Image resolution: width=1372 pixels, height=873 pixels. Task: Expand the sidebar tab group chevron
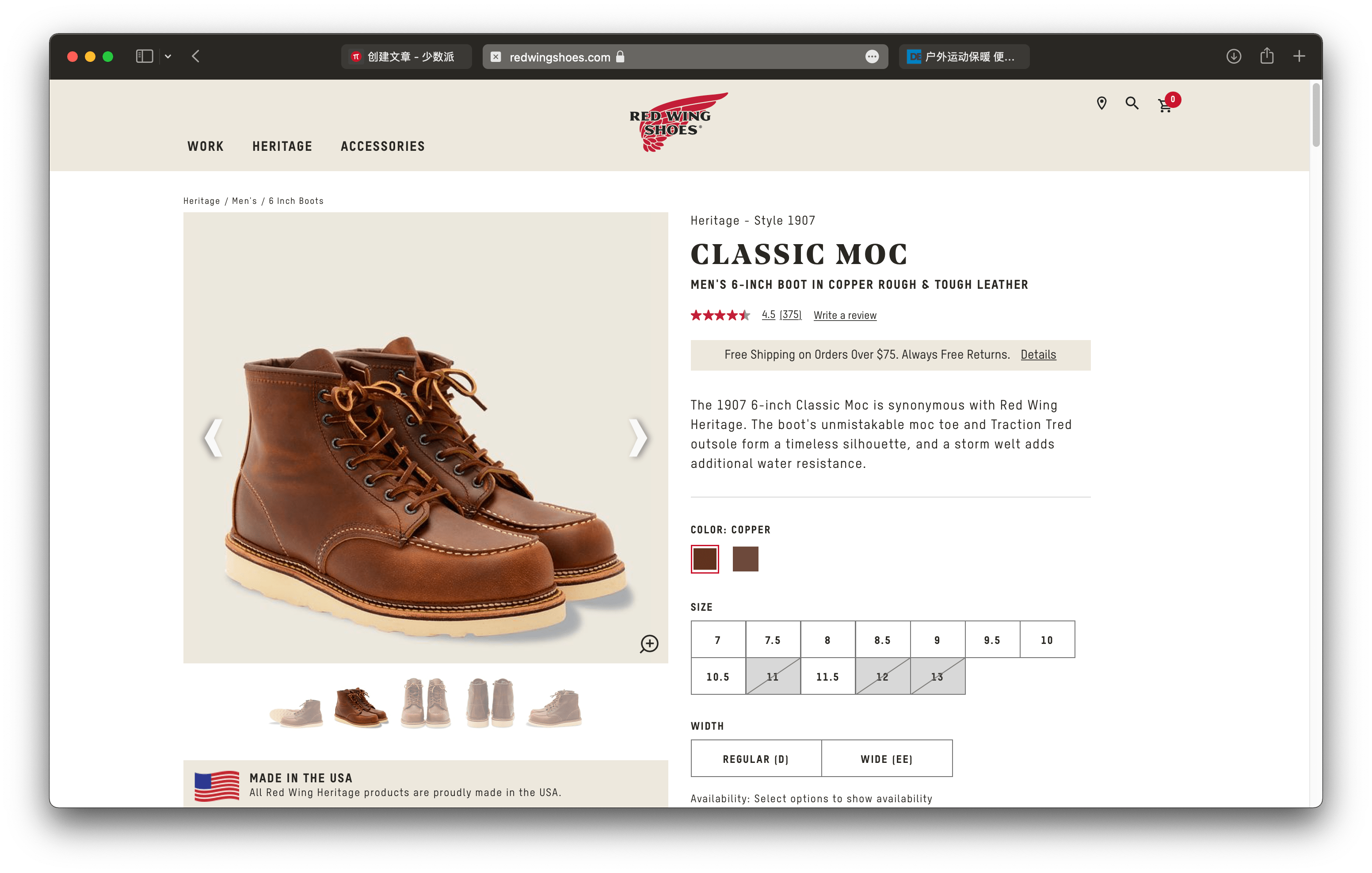(x=168, y=57)
